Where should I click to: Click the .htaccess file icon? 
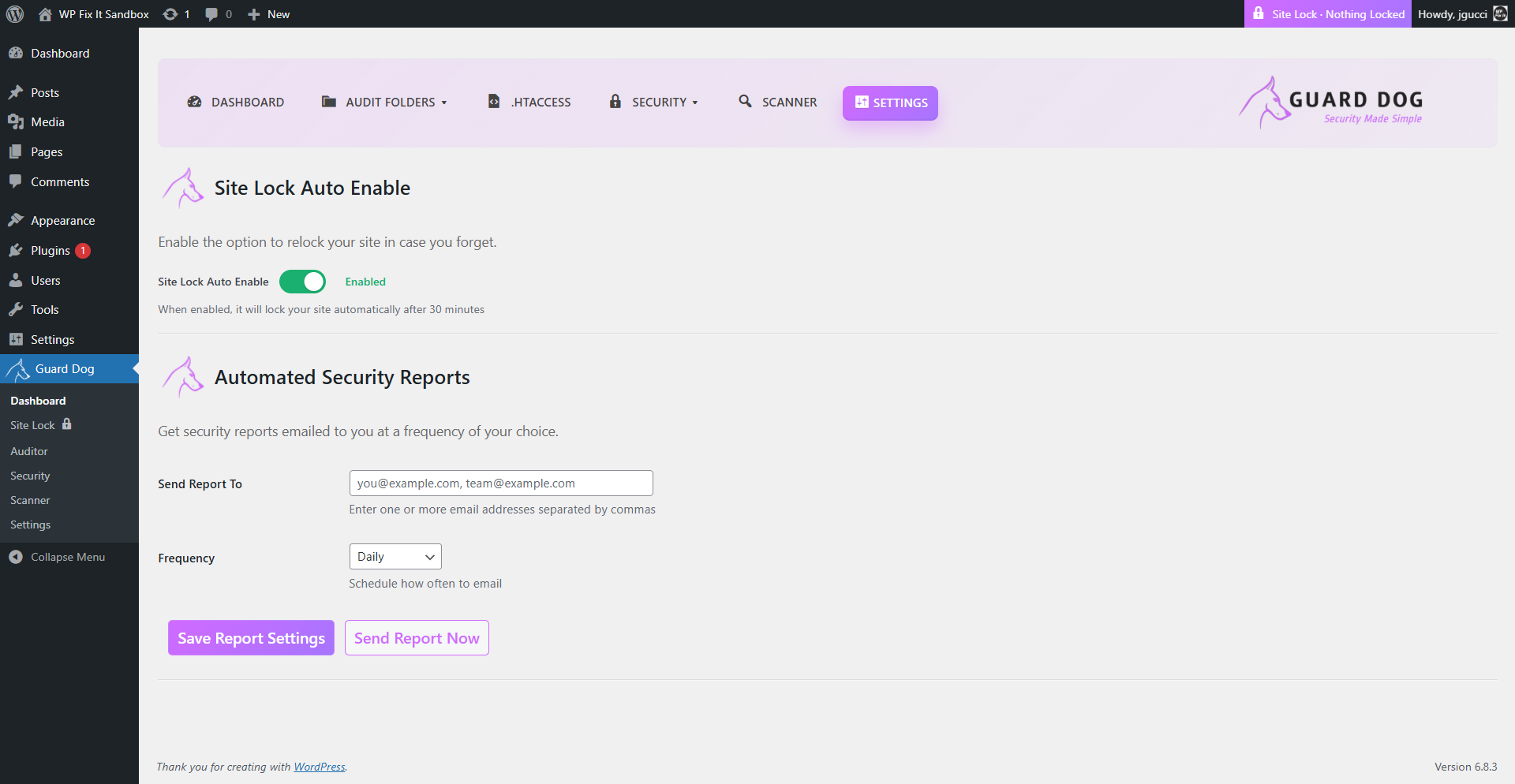coord(494,102)
